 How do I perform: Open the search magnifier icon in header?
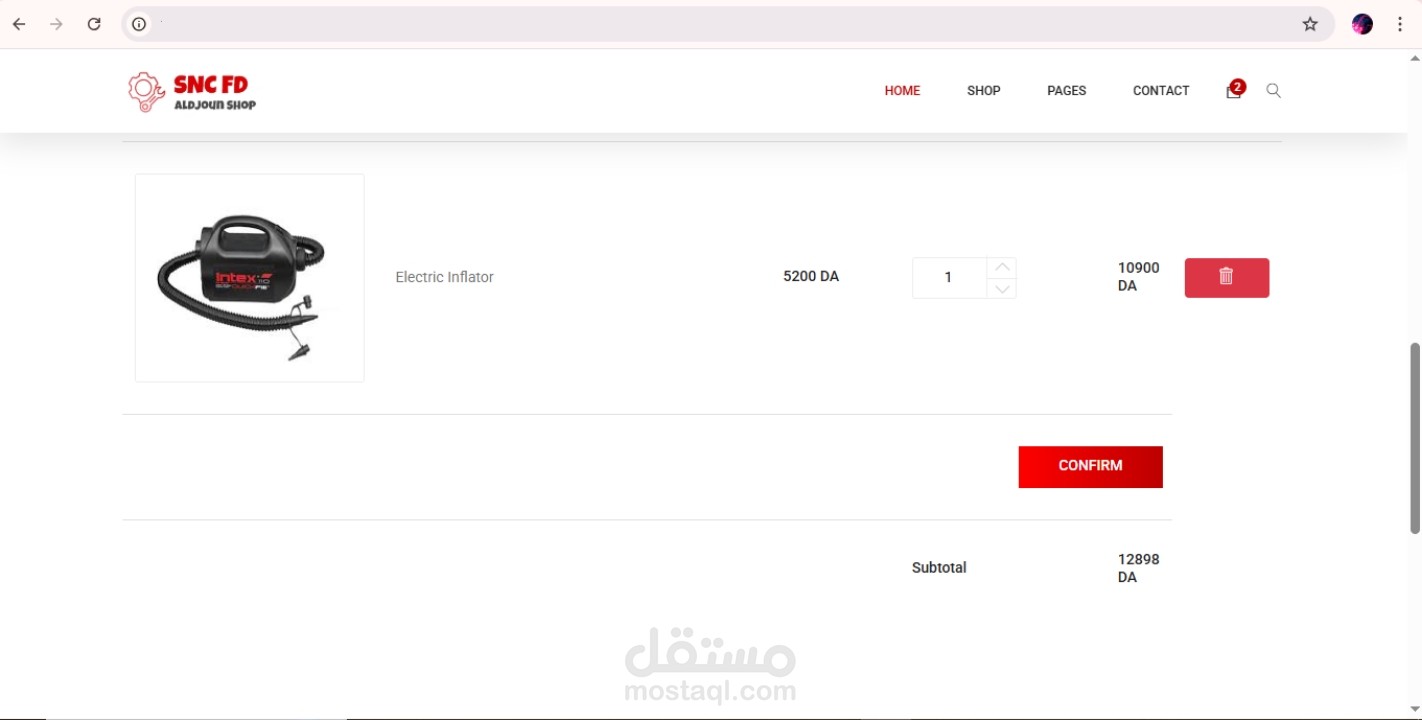click(x=1273, y=90)
